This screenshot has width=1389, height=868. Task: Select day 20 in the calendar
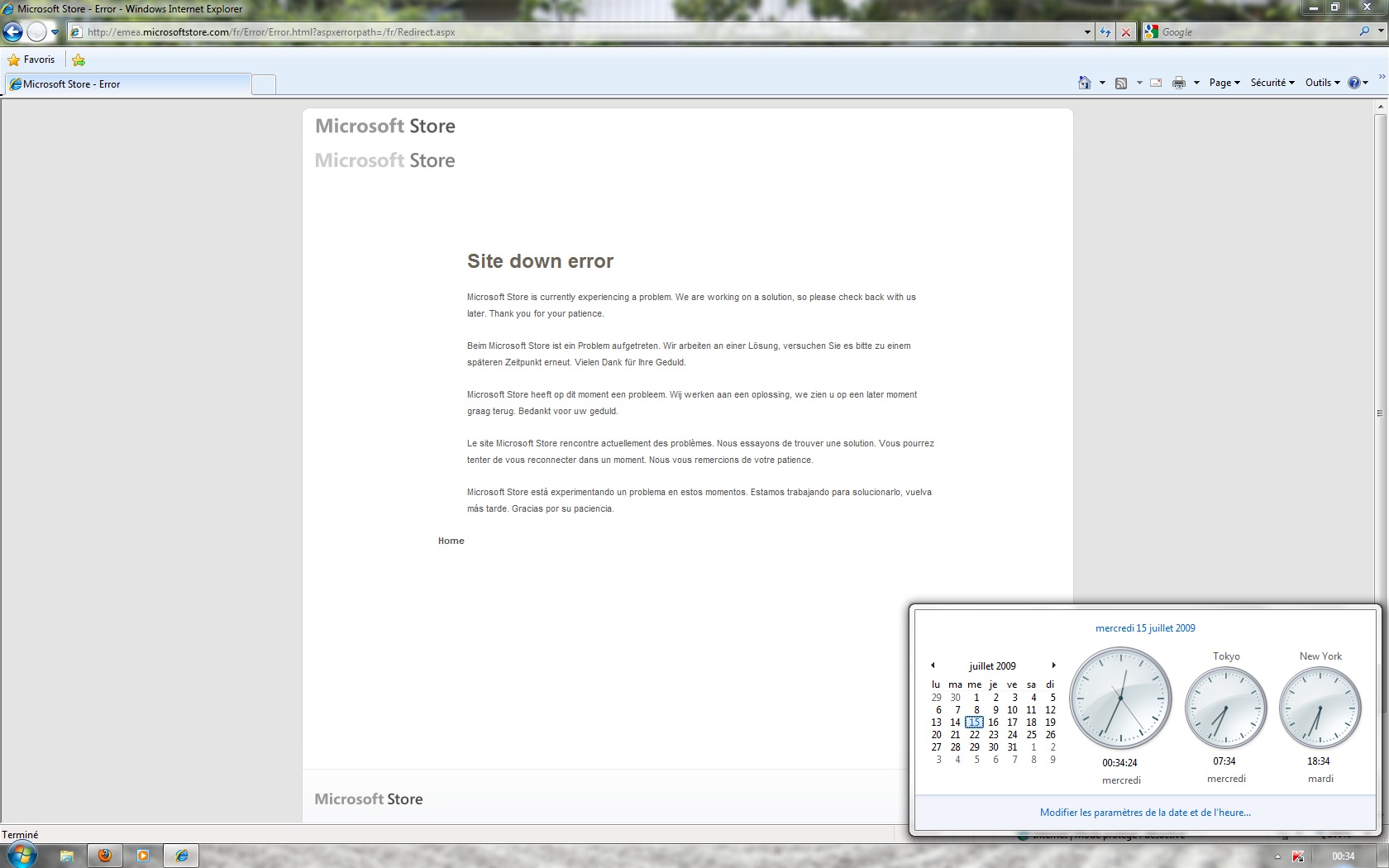pos(936,735)
